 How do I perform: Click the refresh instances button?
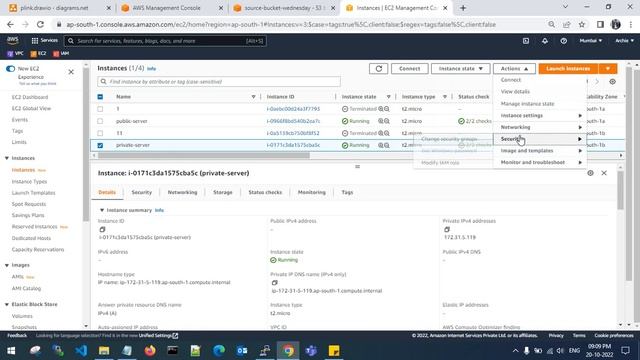click(x=378, y=69)
